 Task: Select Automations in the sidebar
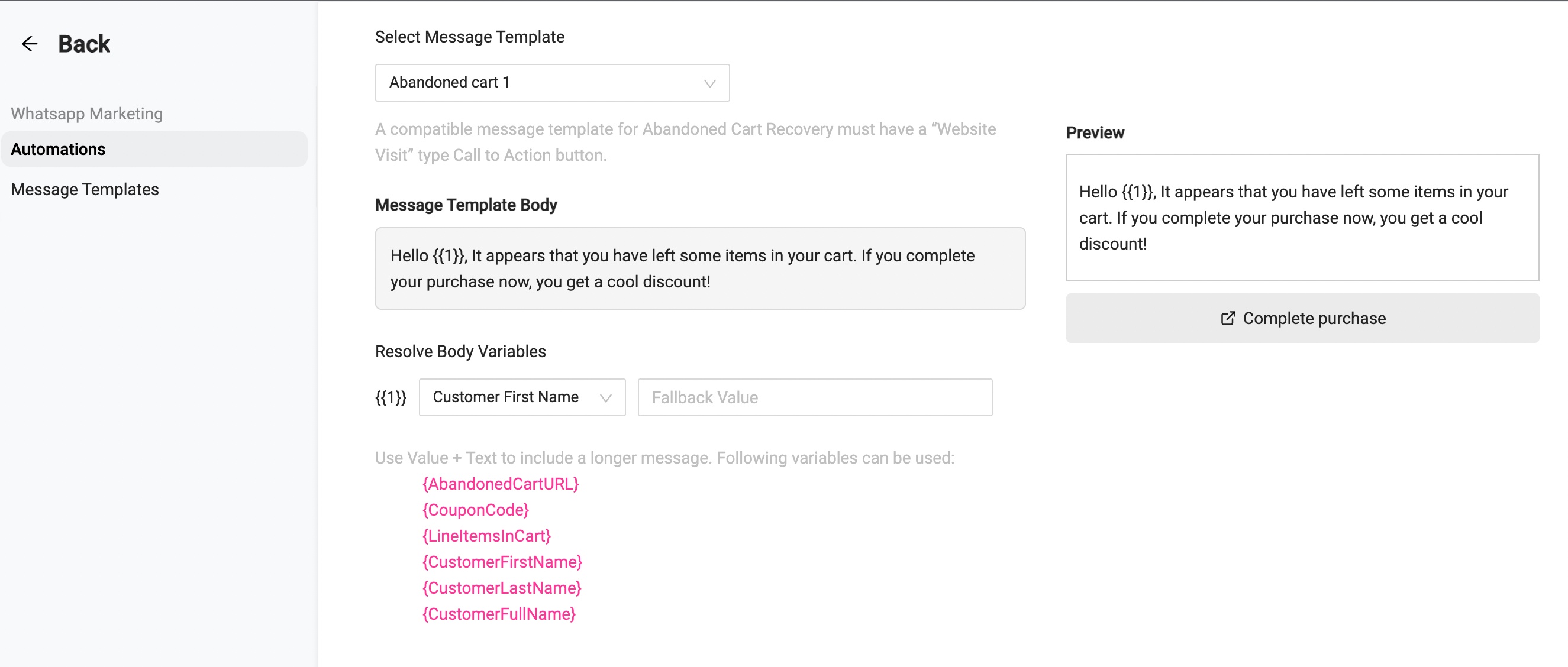pos(154,149)
